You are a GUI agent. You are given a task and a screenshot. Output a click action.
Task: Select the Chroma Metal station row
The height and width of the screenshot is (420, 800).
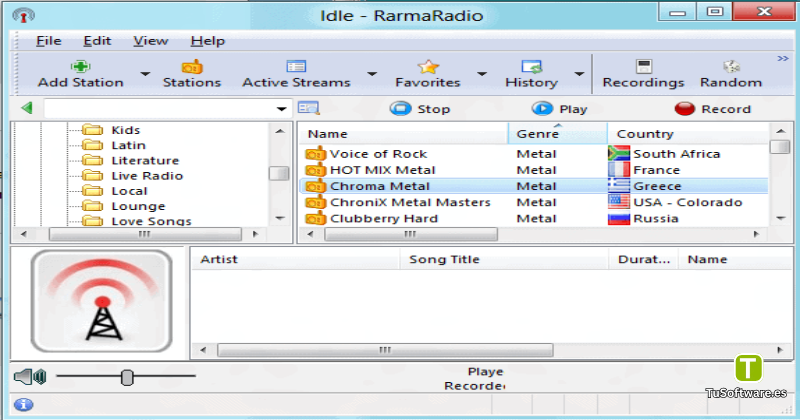coord(533,186)
